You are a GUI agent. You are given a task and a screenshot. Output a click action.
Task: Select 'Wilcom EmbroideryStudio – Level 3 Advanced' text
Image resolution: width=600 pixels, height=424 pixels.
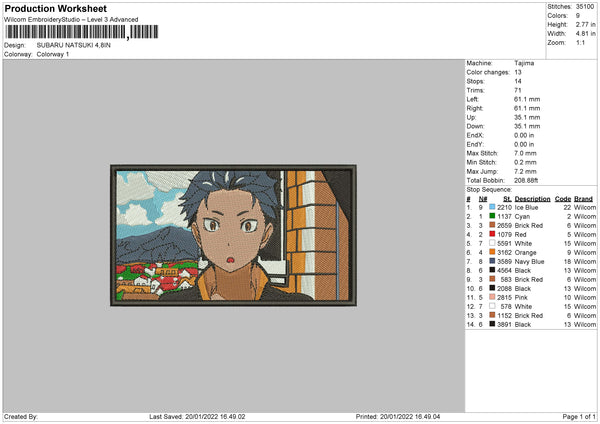coord(71,20)
